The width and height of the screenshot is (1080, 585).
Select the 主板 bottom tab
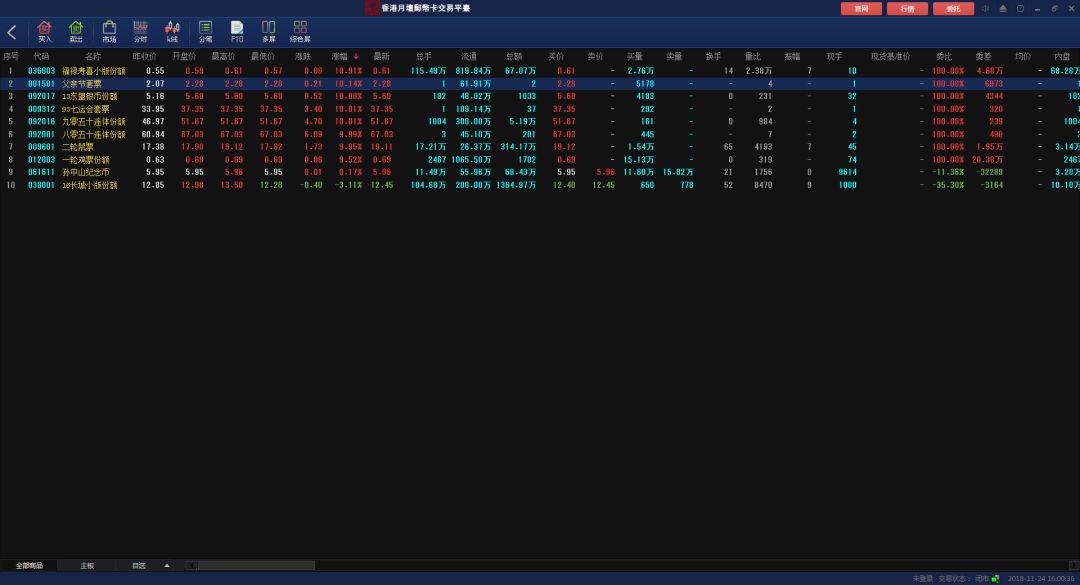87,566
